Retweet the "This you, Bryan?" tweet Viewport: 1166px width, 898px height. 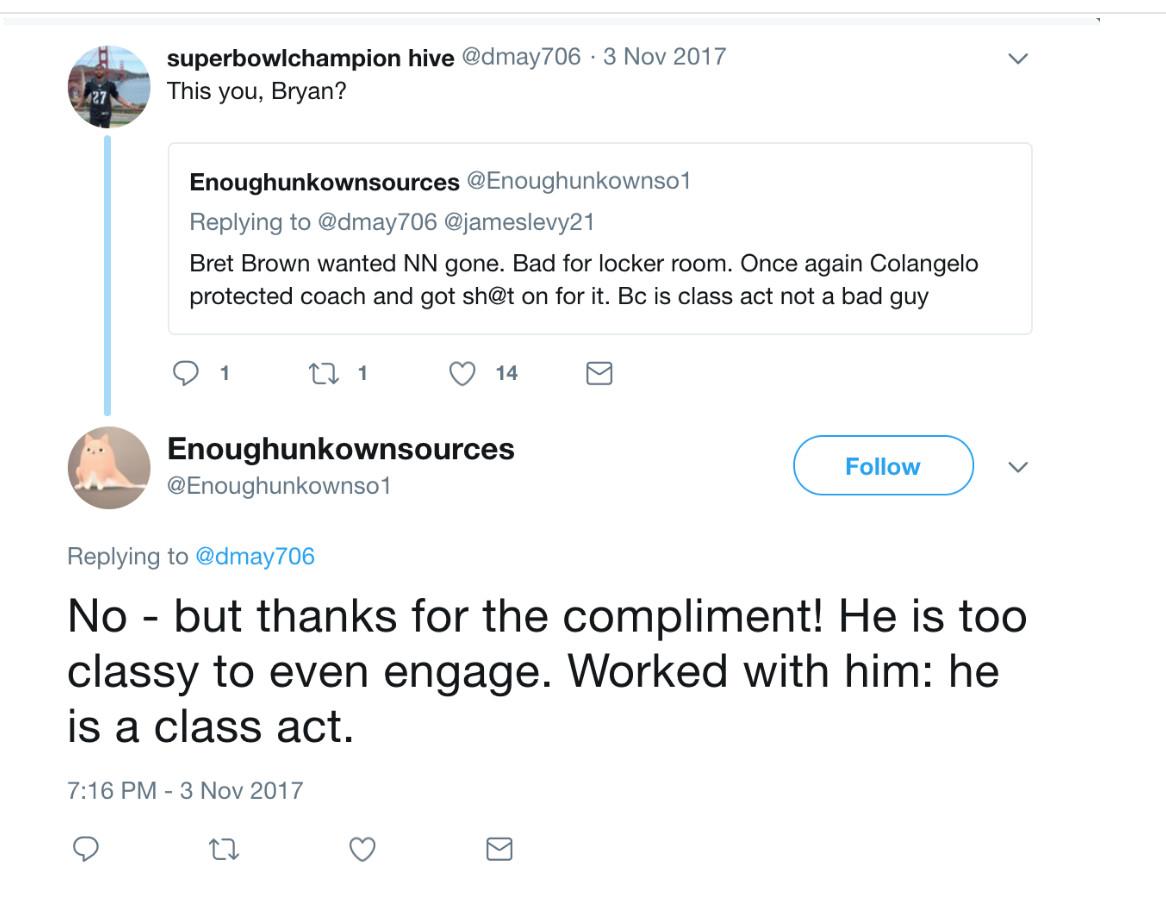[x=324, y=373]
